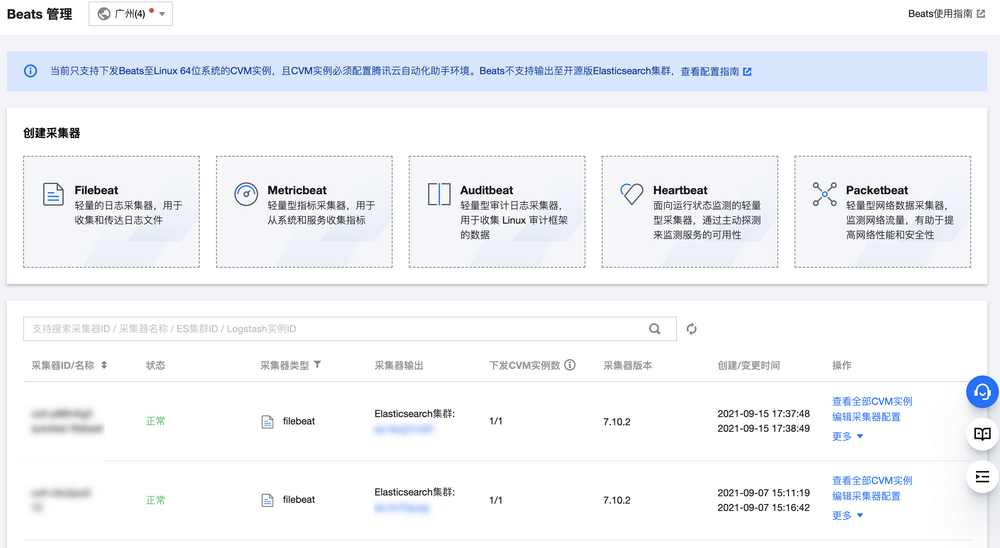Click the 采集器版本 column header
Viewport: 1000px width, 548px height.
coord(628,366)
